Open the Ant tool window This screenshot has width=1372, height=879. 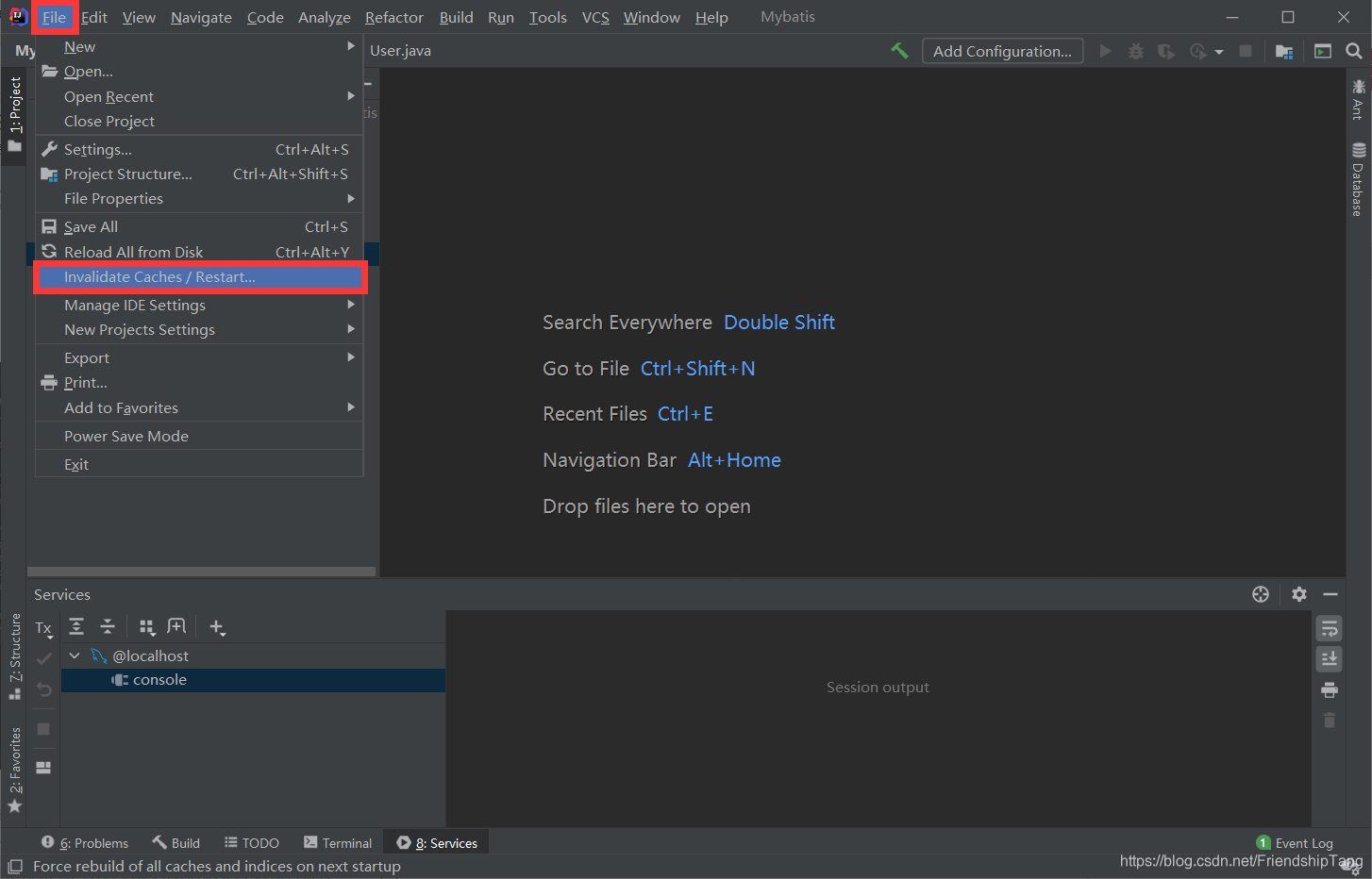(x=1359, y=100)
